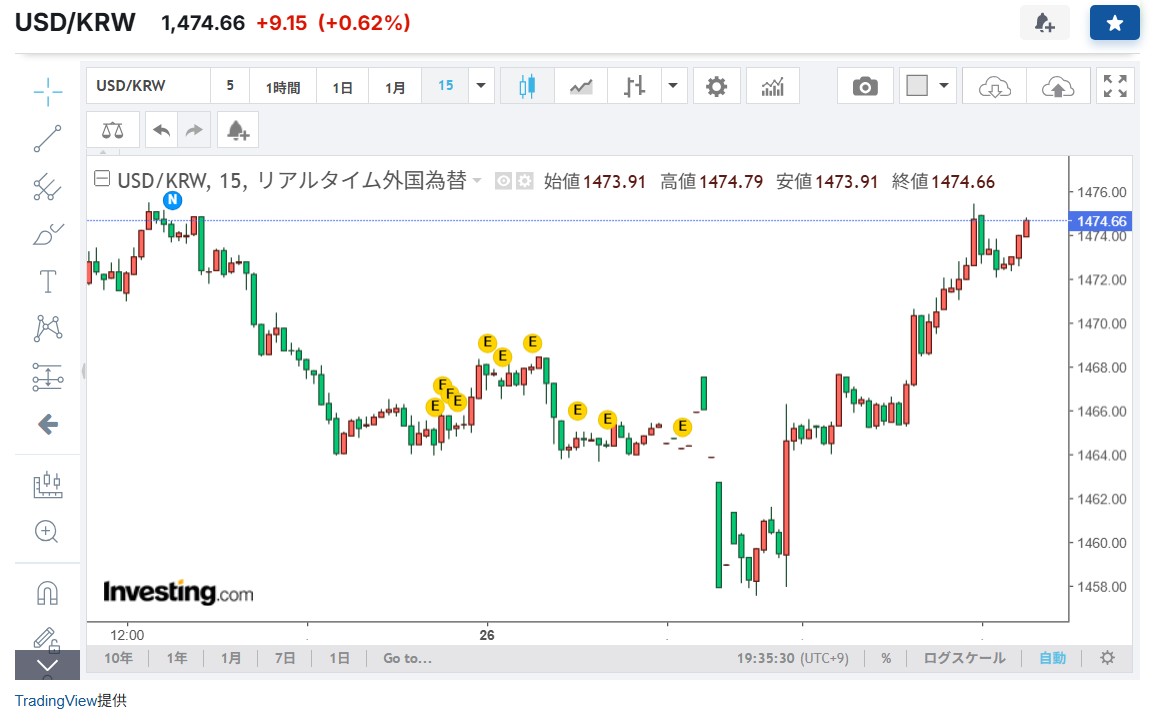Enter fullscreen chart mode
This screenshot has height=722, width=1167.
[1115, 87]
